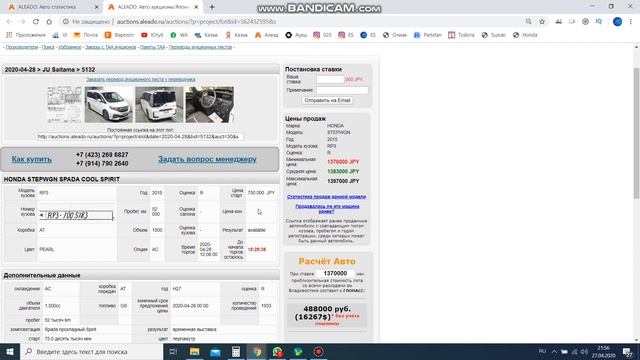Click Задать вопрос менеджеру link
640x360 pixels.
click(x=207, y=159)
